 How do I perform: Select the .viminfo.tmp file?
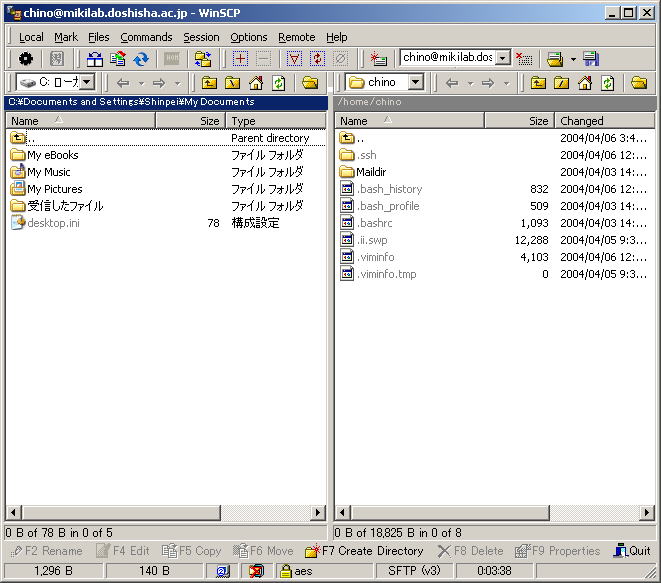tap(378, 274)
